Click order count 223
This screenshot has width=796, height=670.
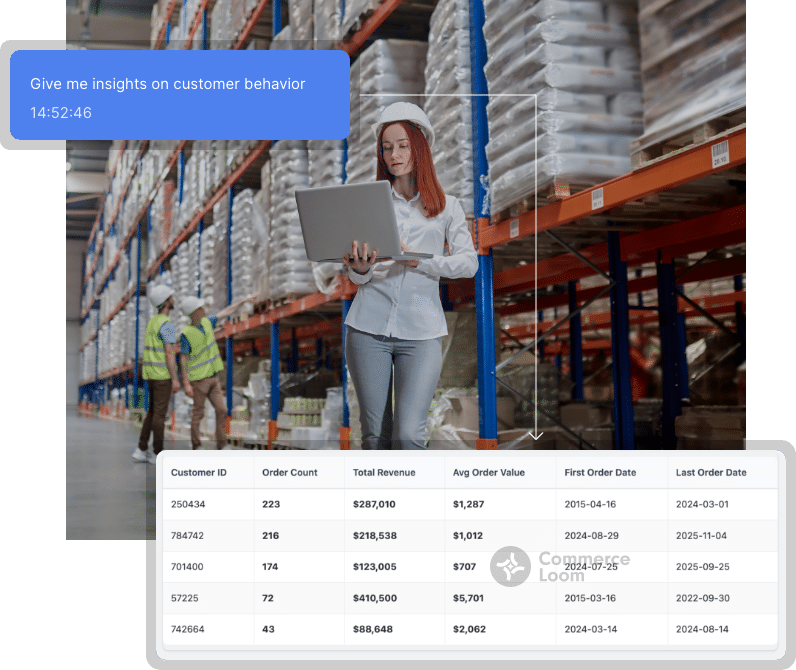pos(271,504)
